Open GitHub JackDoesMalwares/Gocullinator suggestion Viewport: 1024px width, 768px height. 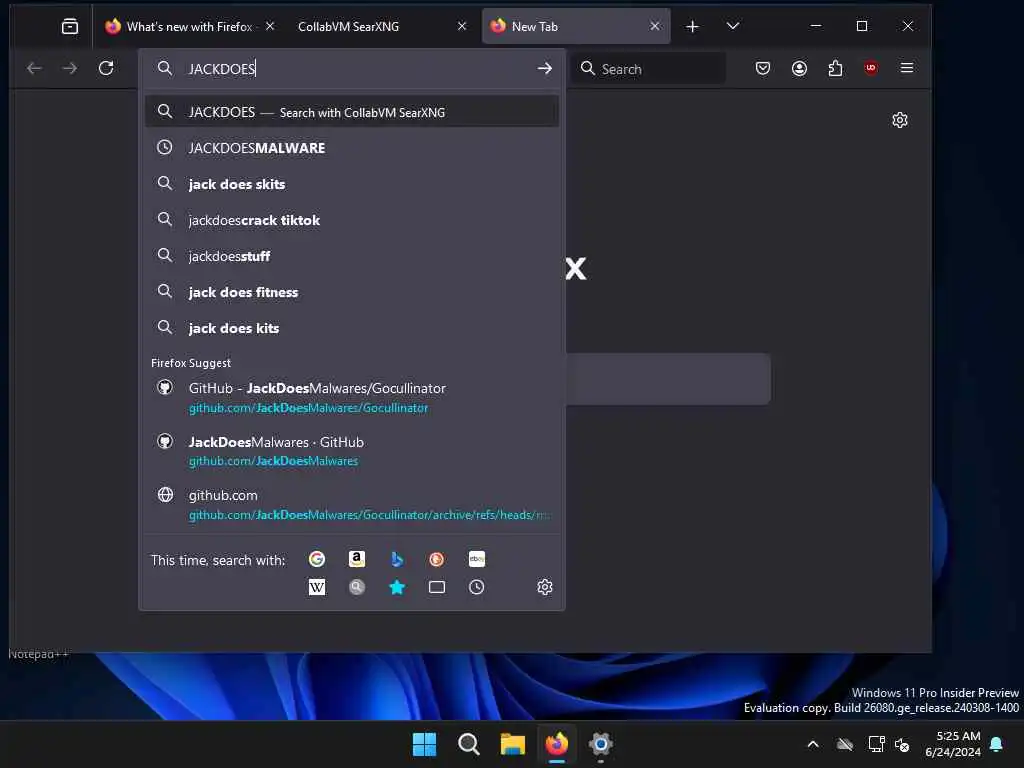point(352,397)
